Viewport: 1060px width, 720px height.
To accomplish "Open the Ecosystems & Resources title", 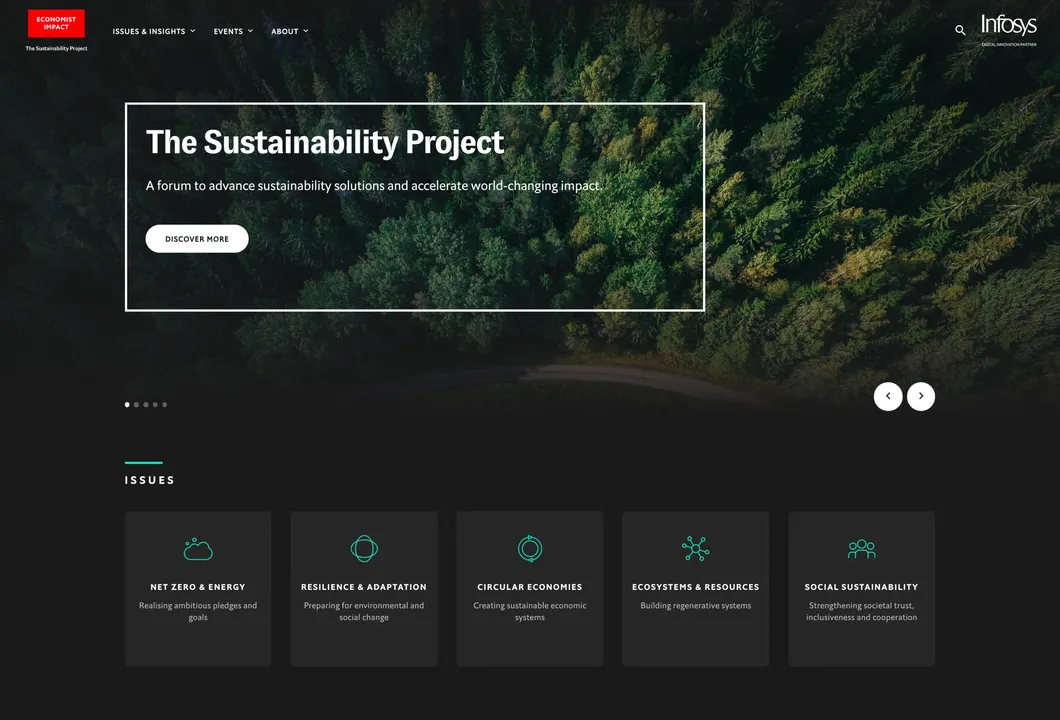I will [696, 587].
